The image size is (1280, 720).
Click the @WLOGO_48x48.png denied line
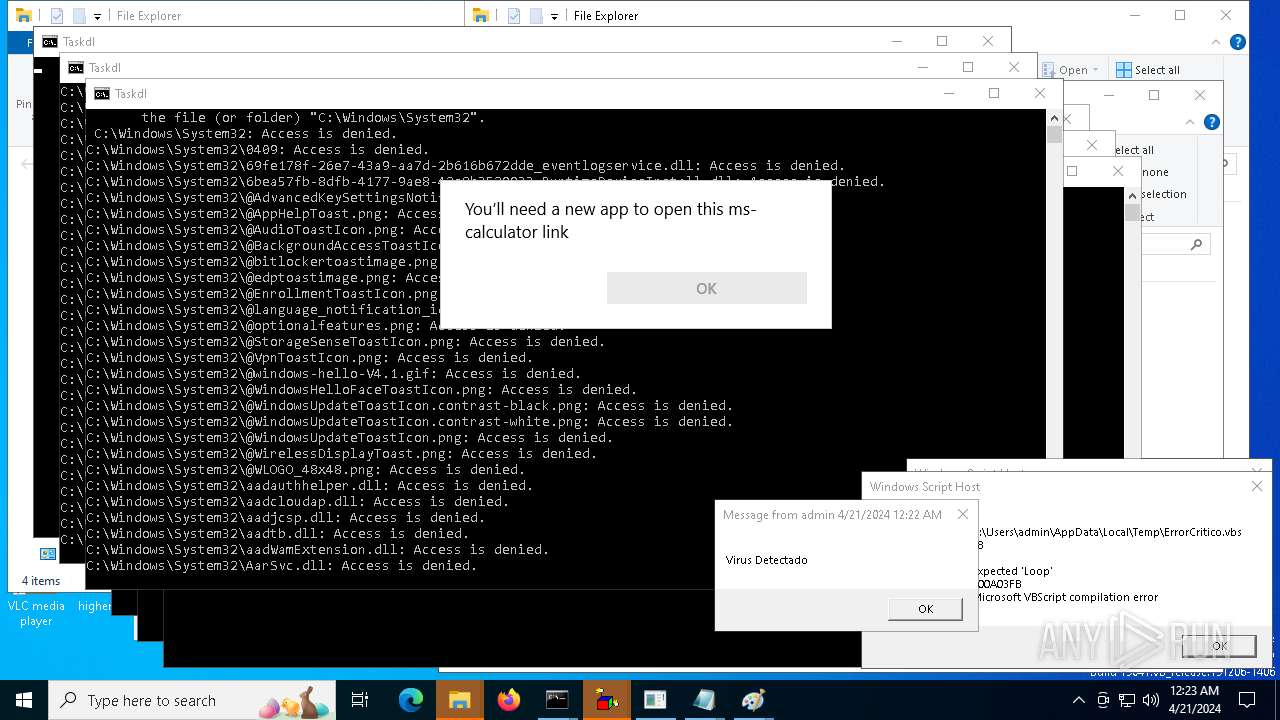[x=305, y=470]
